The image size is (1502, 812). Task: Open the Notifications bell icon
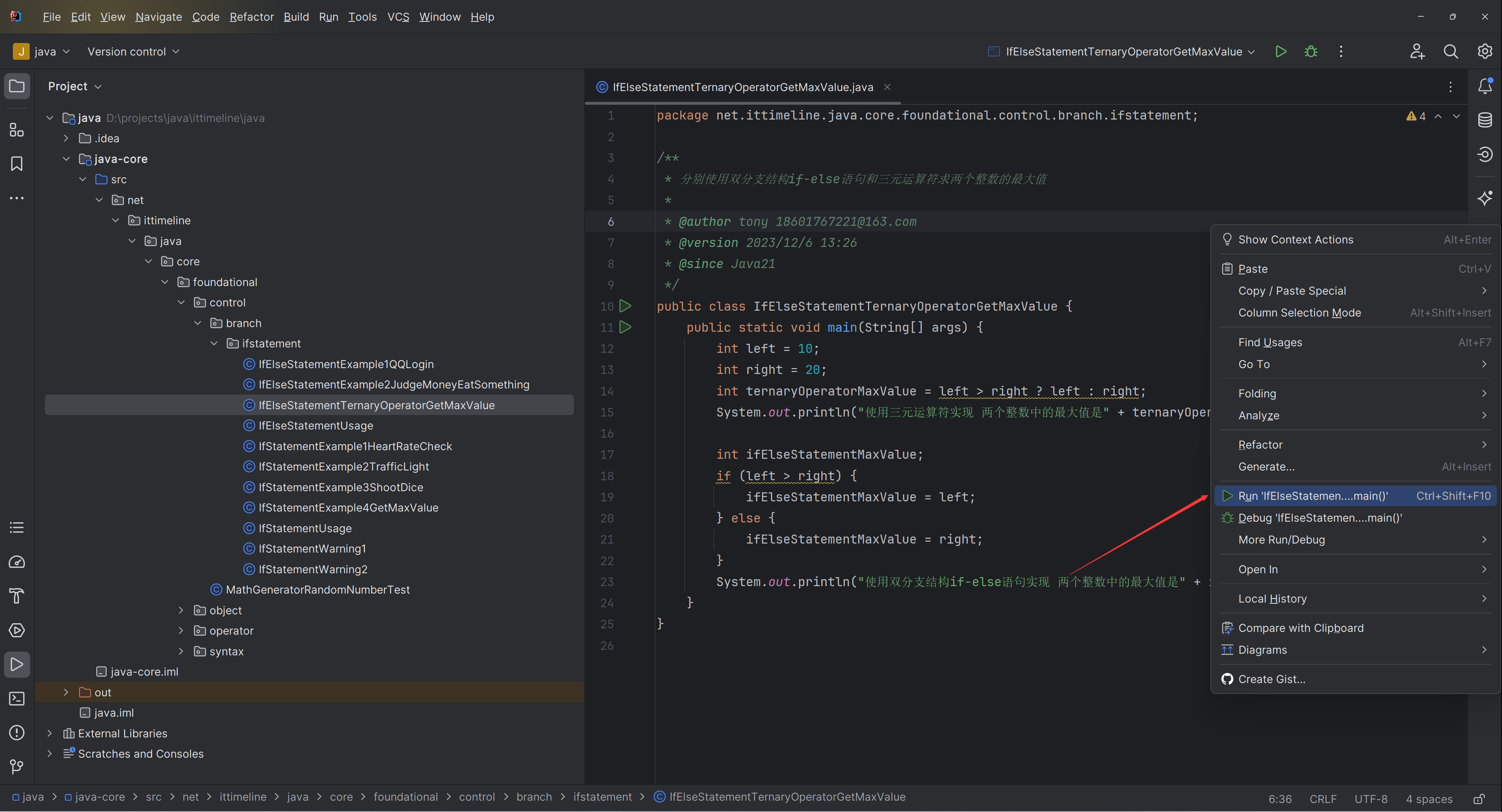[x=1485, y=86]
